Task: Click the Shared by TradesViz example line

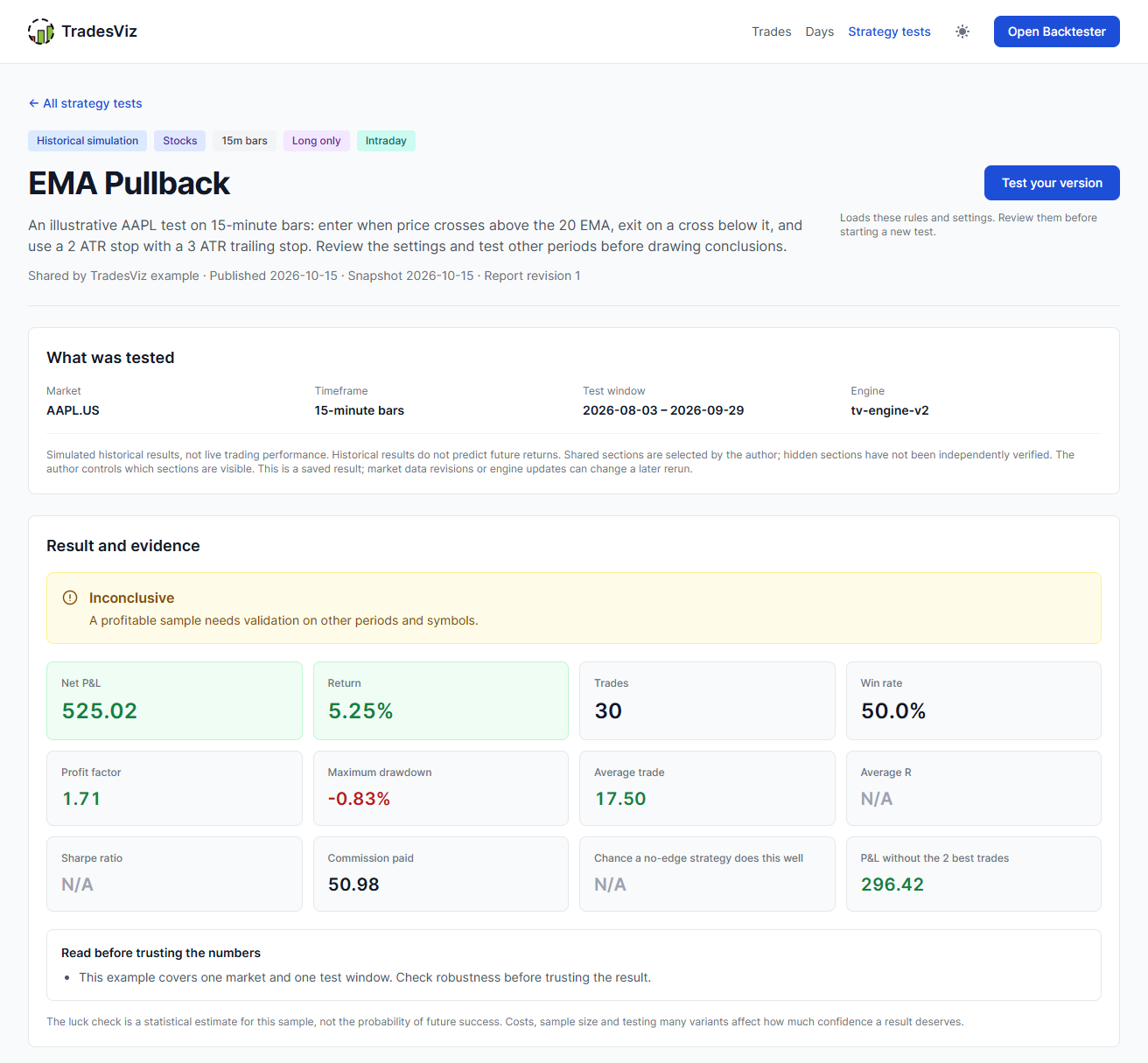Action: pyautogui.click(x=304, y=276)
